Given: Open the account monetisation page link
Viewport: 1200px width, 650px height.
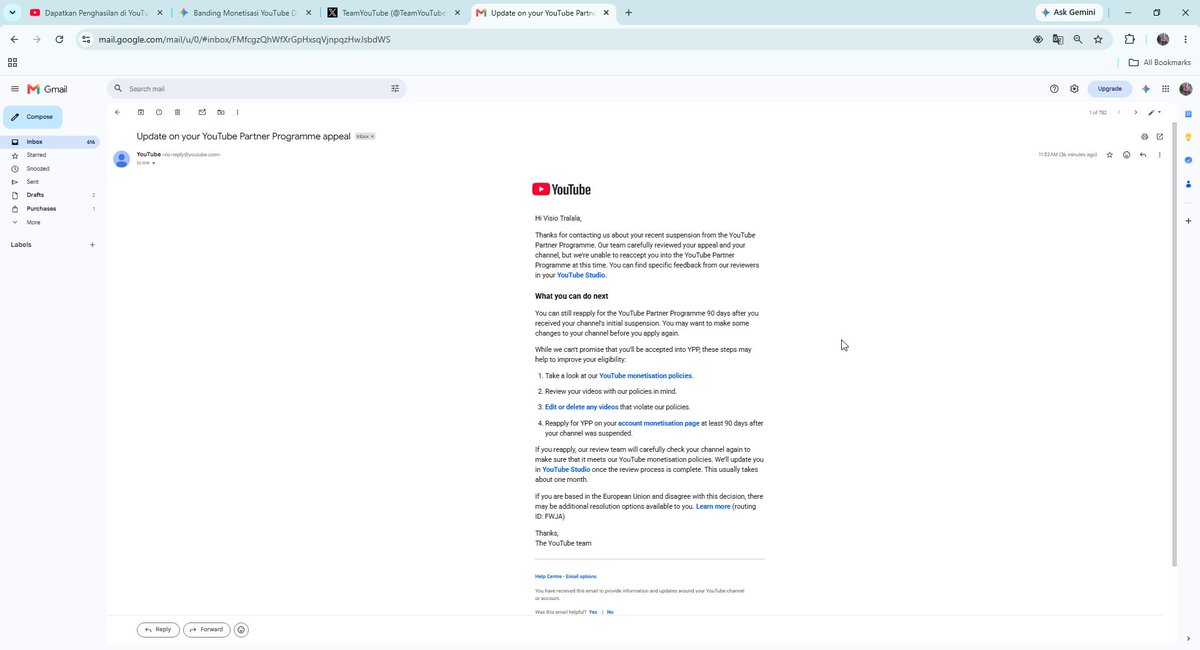Looking at the screenshot, I should pyautogui.click(x=659, y=423).
